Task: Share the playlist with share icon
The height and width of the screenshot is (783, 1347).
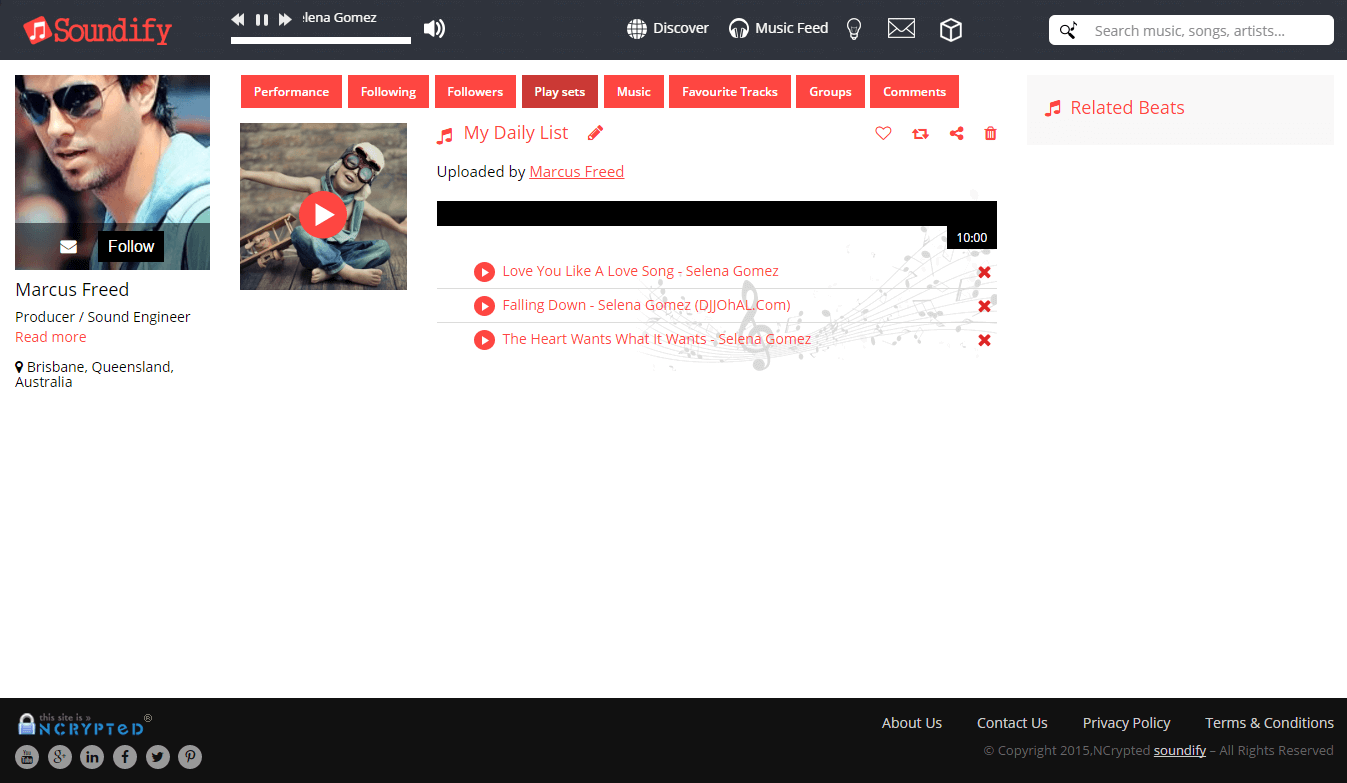Action: coord(957,133)
